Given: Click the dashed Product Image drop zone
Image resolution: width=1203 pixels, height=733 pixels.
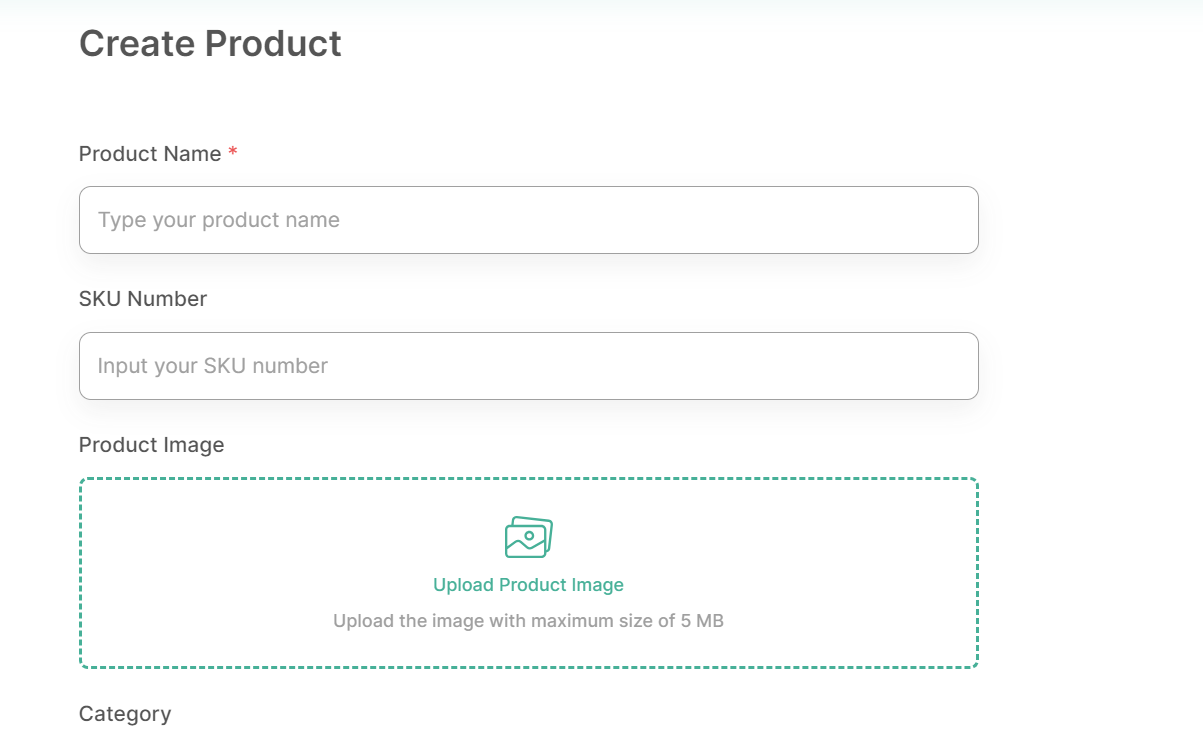Looking at the screenshot, I should point(528,573).
